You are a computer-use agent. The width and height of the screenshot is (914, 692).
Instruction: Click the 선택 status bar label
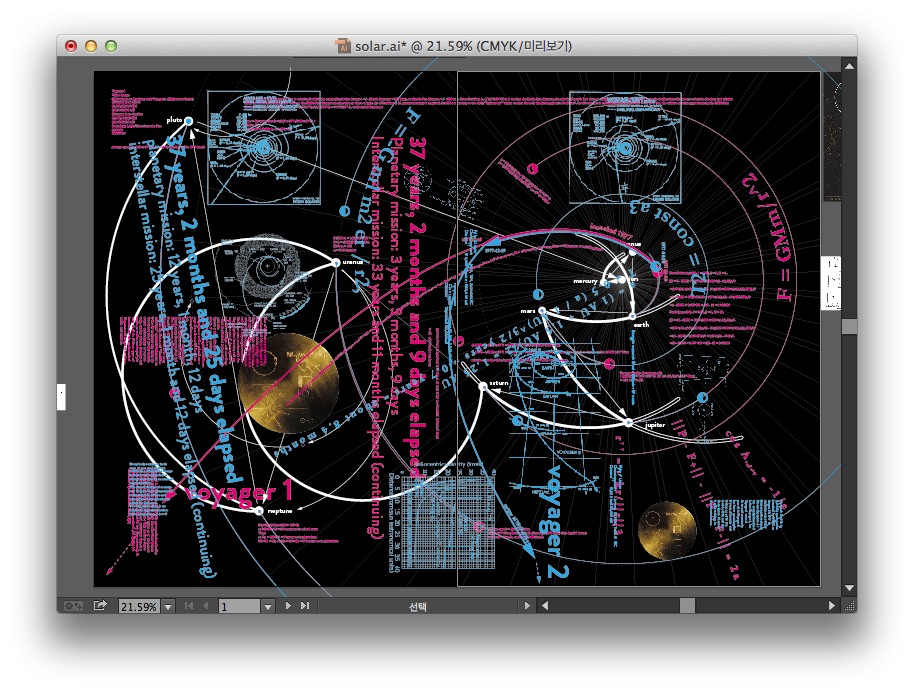point(417,607)
